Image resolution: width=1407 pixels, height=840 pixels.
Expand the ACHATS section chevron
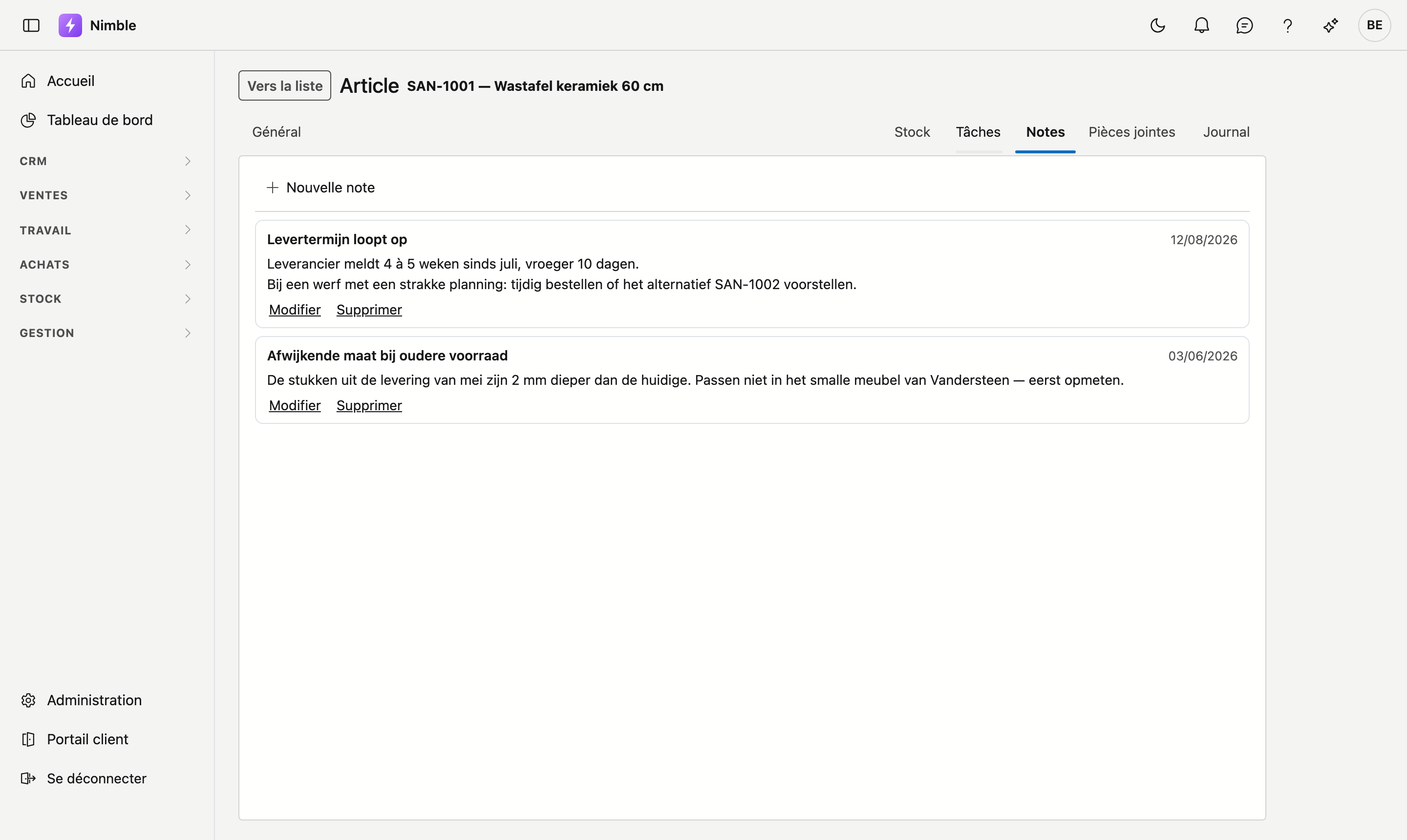tap(188, 264)
